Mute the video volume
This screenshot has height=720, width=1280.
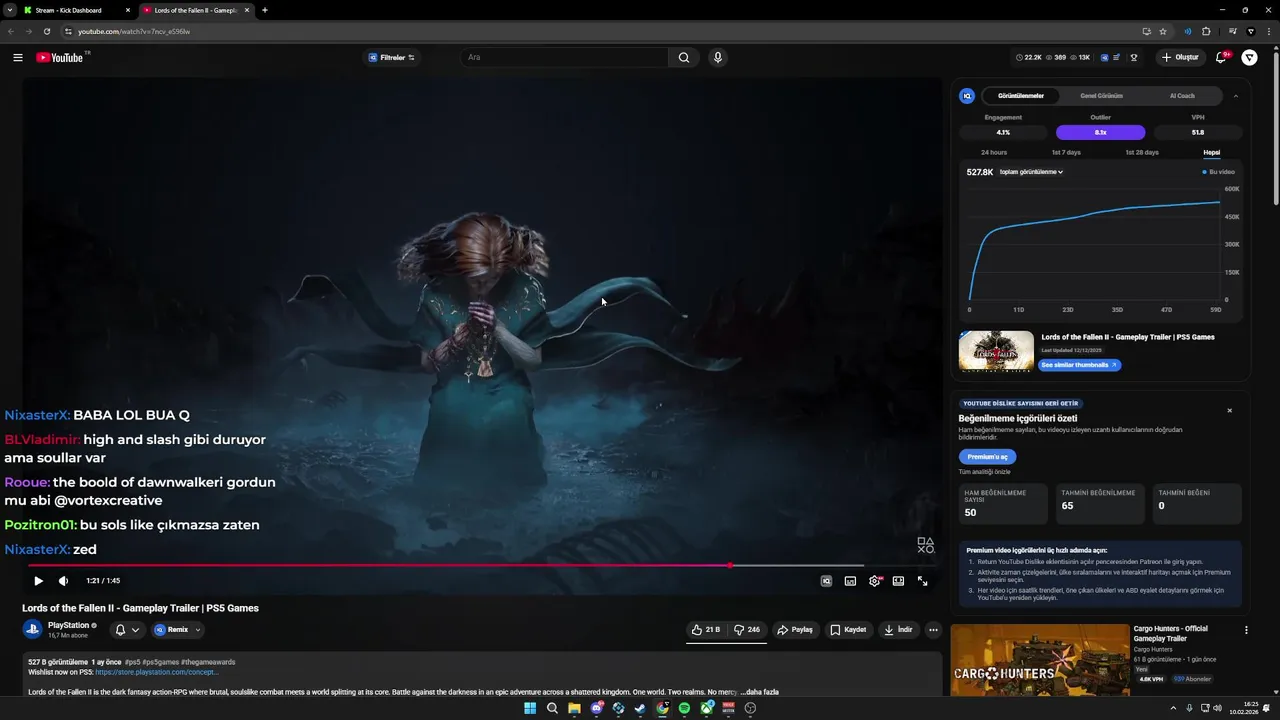point(64,581)
